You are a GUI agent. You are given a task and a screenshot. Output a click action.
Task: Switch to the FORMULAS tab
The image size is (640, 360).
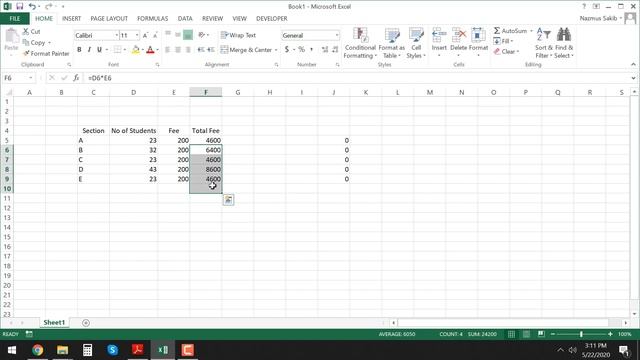(152, 19)
